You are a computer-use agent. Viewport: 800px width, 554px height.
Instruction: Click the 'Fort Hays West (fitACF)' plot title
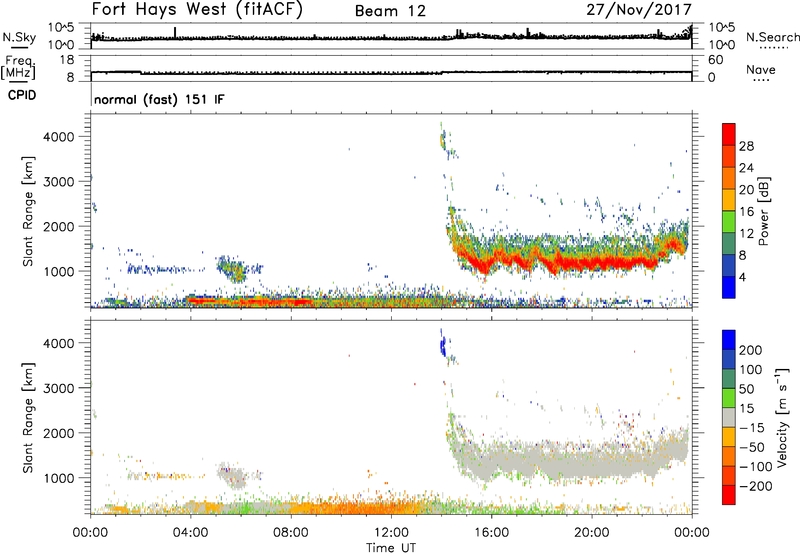[x=197, y=10]
